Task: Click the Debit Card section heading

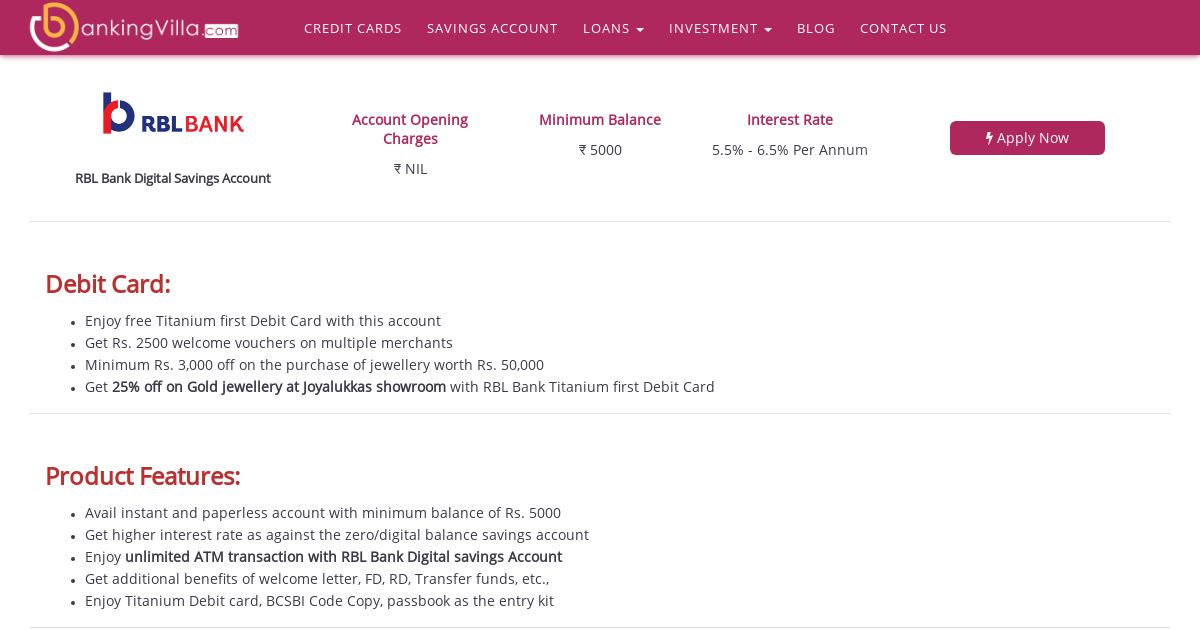Action: pyautogui.click(x=108, y=284)
